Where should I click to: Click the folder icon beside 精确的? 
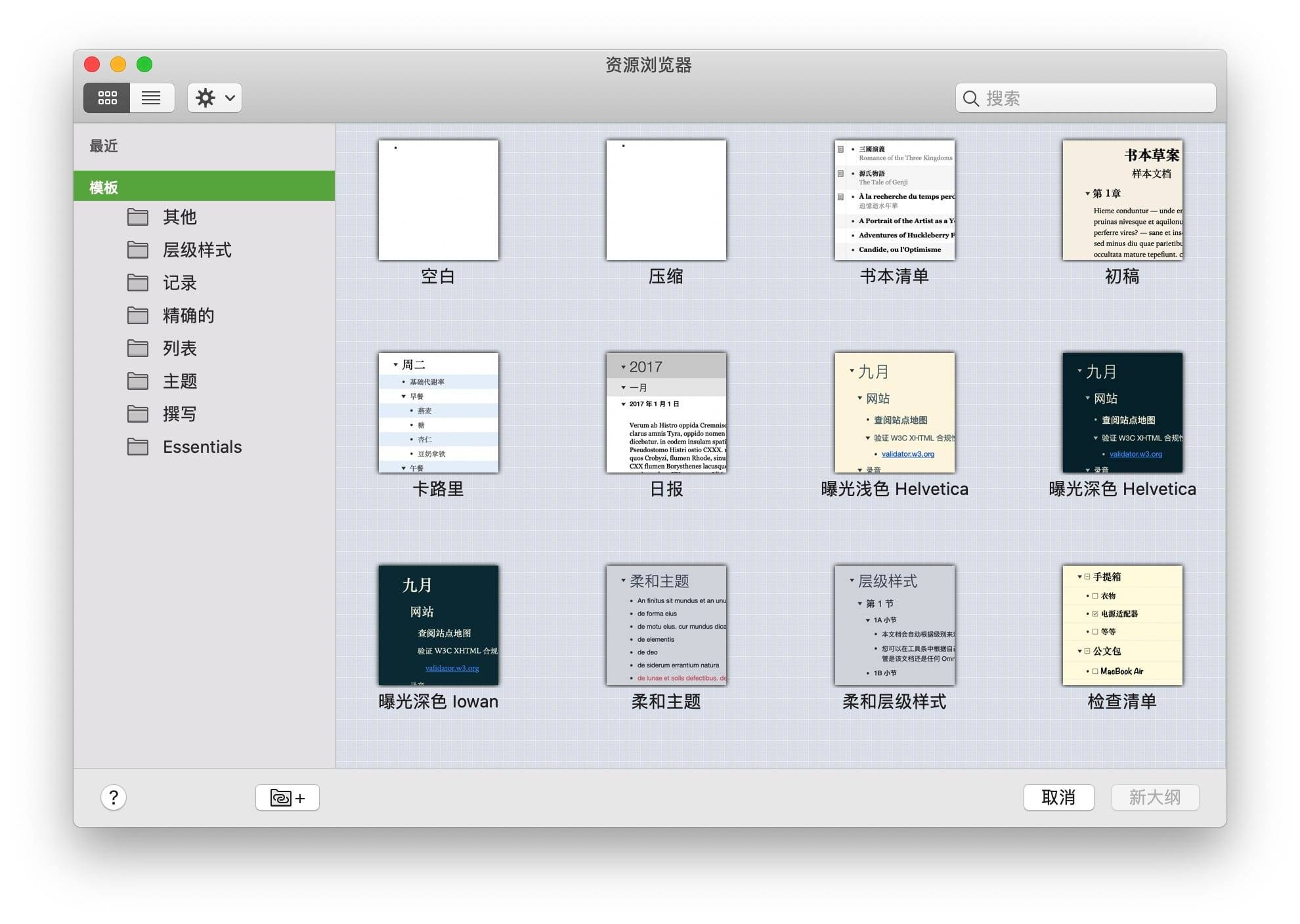[x=138, y=315]
